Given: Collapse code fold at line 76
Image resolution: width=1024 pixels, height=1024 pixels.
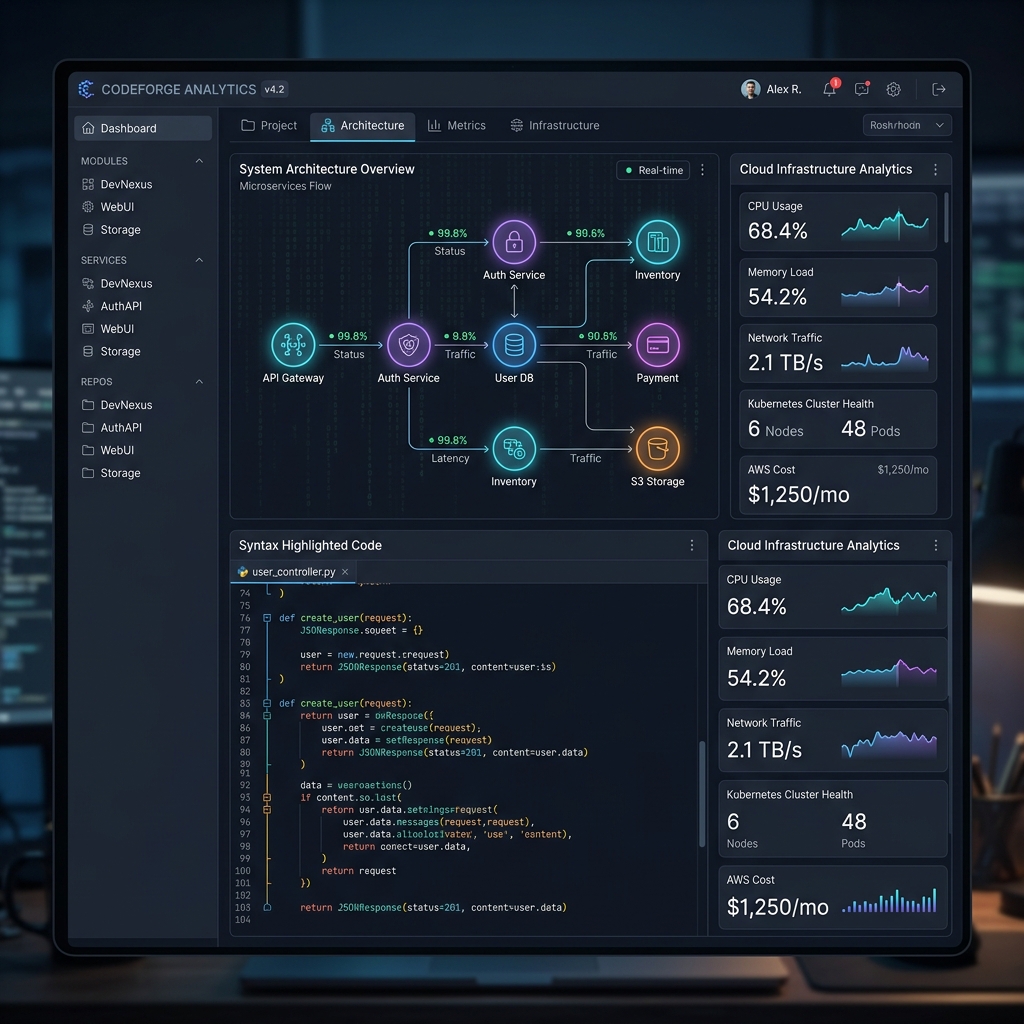Looking at the screenshot, I should 267,618.
